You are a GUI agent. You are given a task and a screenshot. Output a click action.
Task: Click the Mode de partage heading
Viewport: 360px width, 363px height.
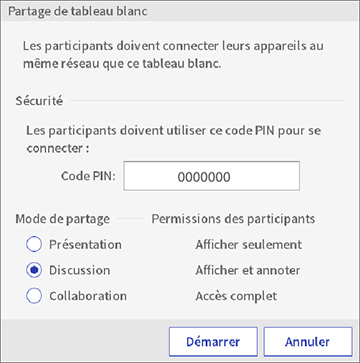(x=62, y=219)
